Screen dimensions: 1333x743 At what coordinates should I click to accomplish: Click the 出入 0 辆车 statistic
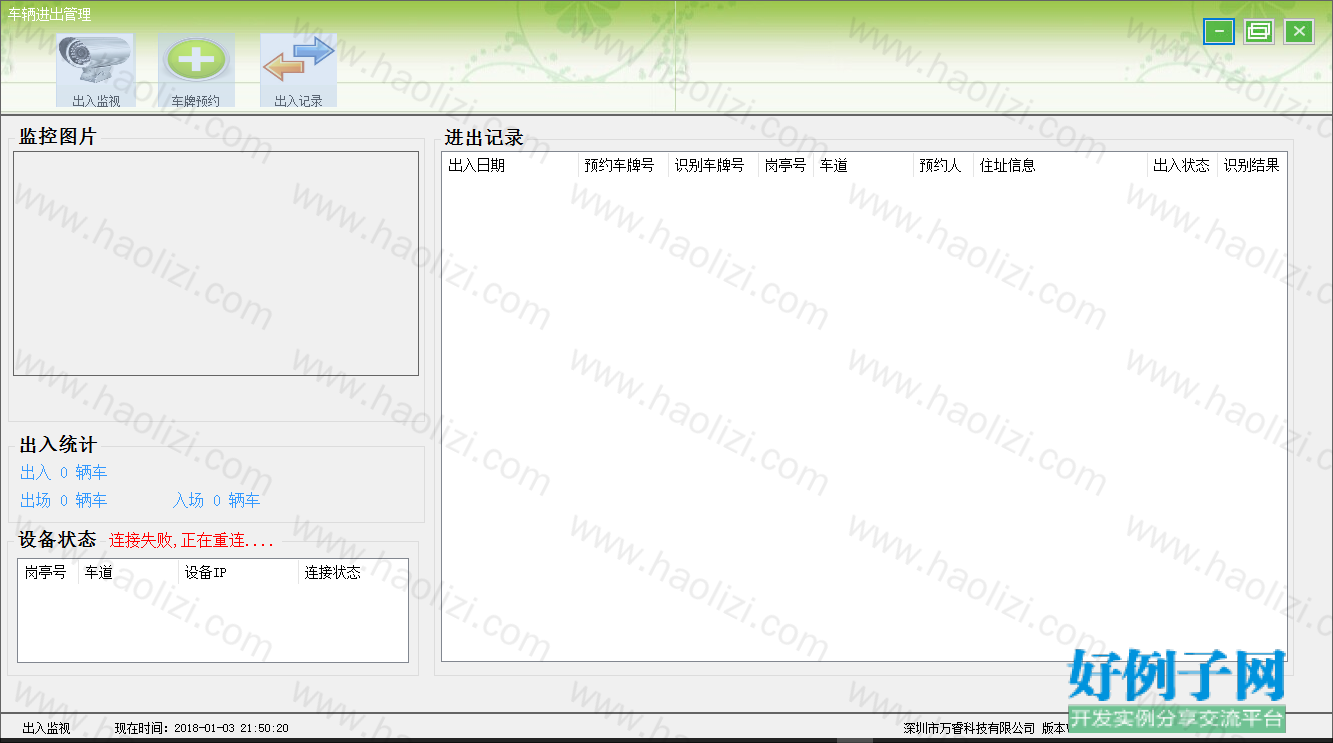64,473
